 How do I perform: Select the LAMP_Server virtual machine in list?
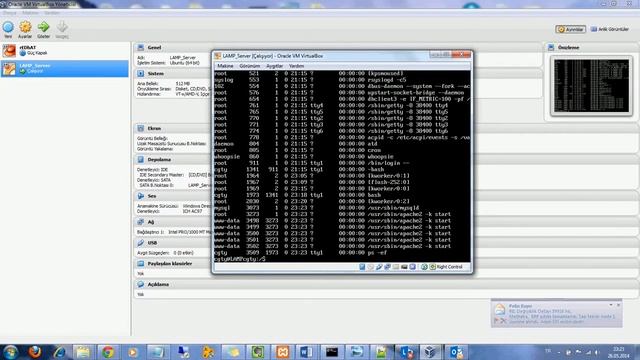pyautogui.click(x=64, y=68)
